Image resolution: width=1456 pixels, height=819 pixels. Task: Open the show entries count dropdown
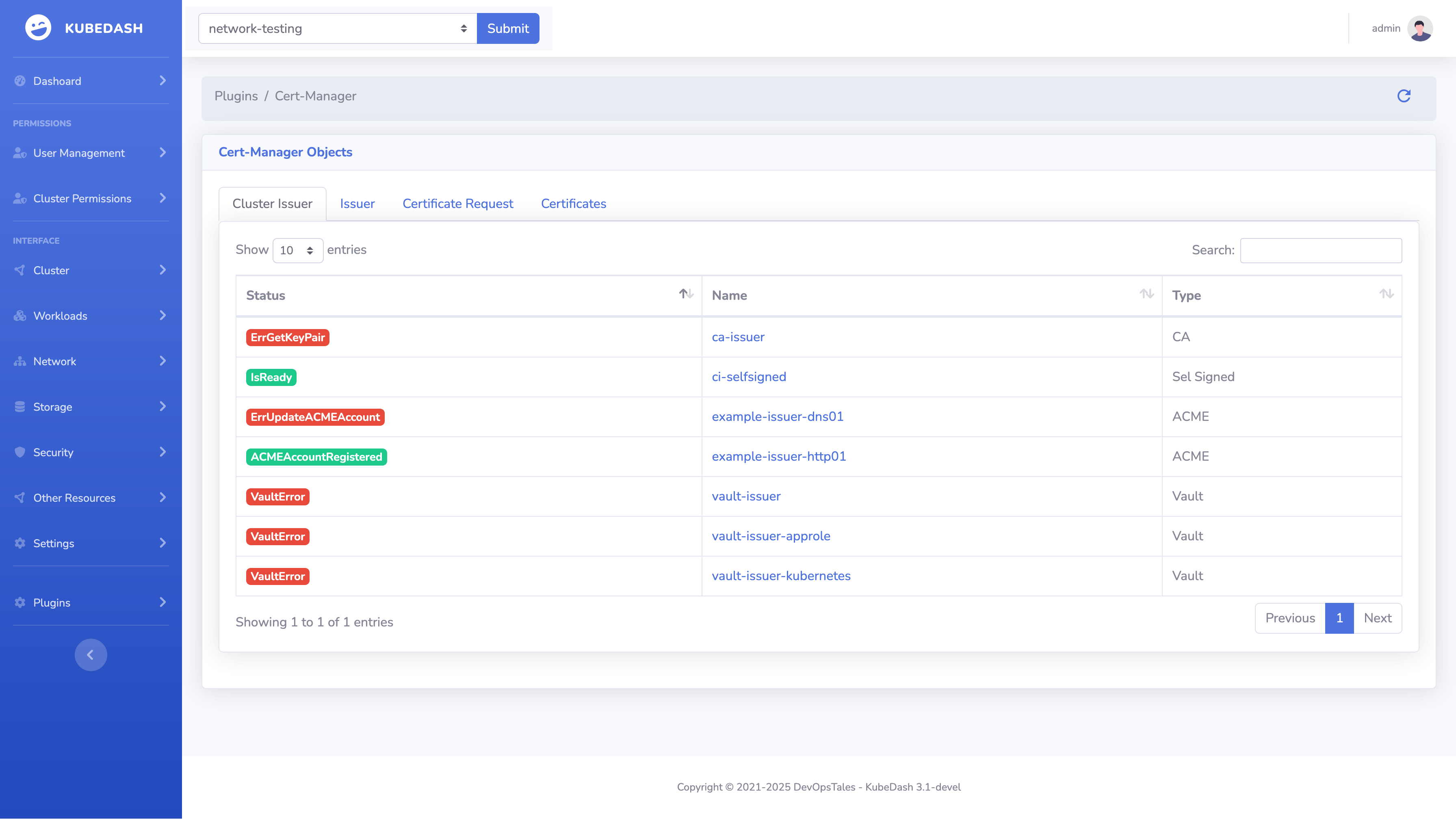[x=297, y=250]
